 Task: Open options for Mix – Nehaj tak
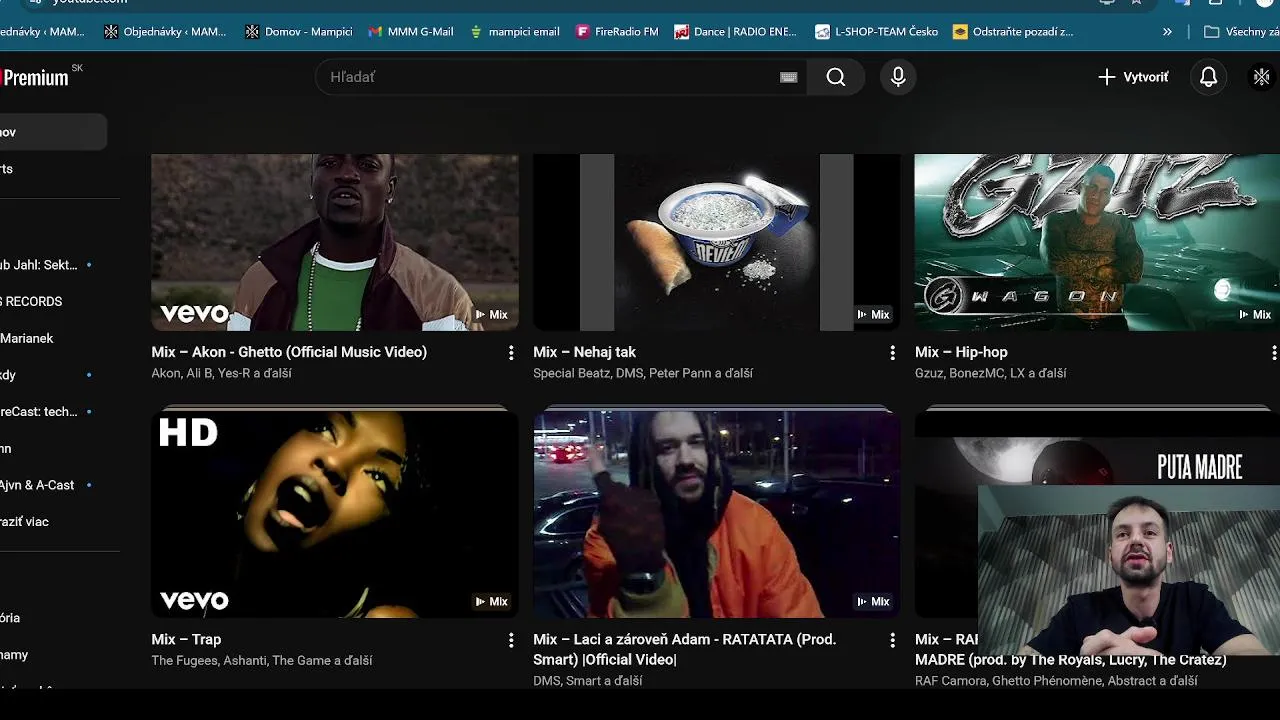point(893,353)
